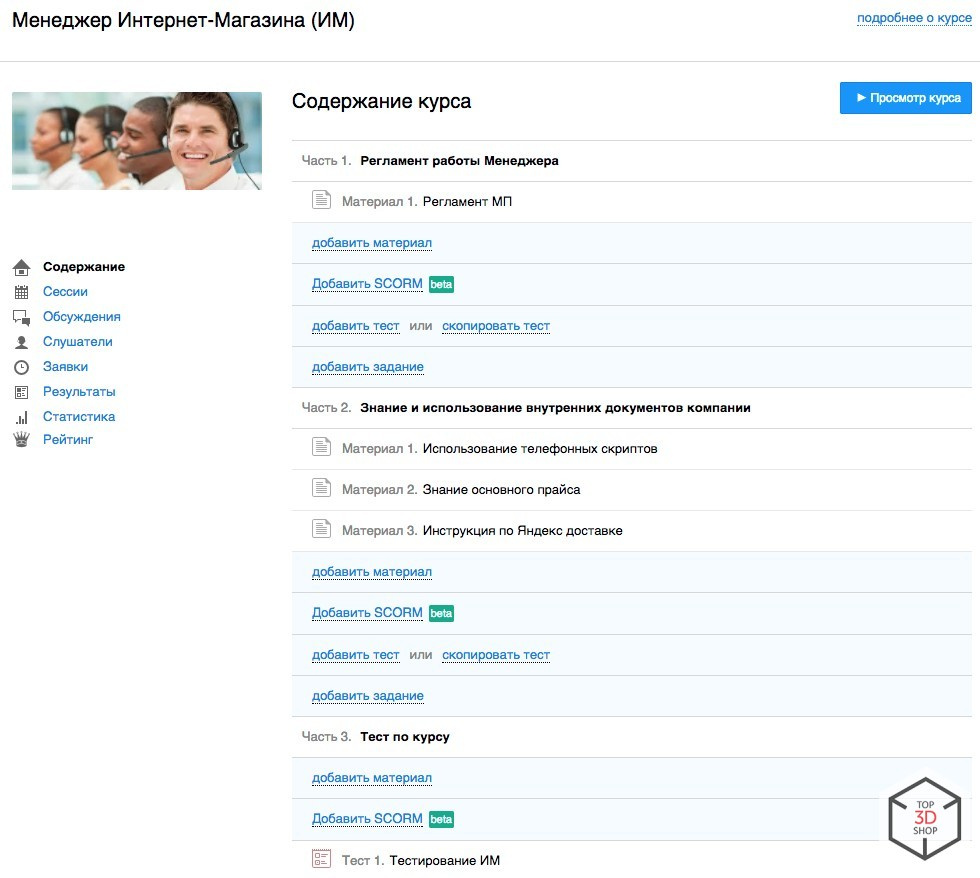
Task: Click the house icon beside Содержание
Action: 21,267
